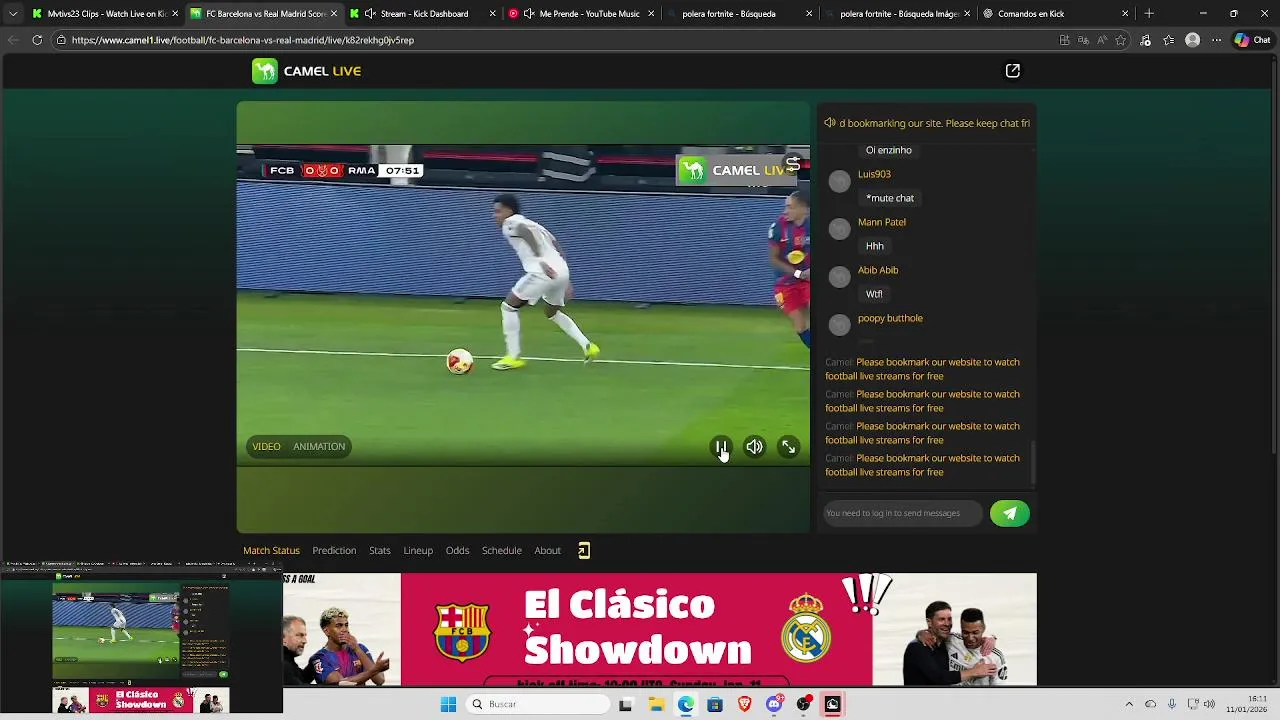Close the Me Prende YouTube Music tab
The height and width of the screenshot is (720, 1280).
click(x=651, y=14)
